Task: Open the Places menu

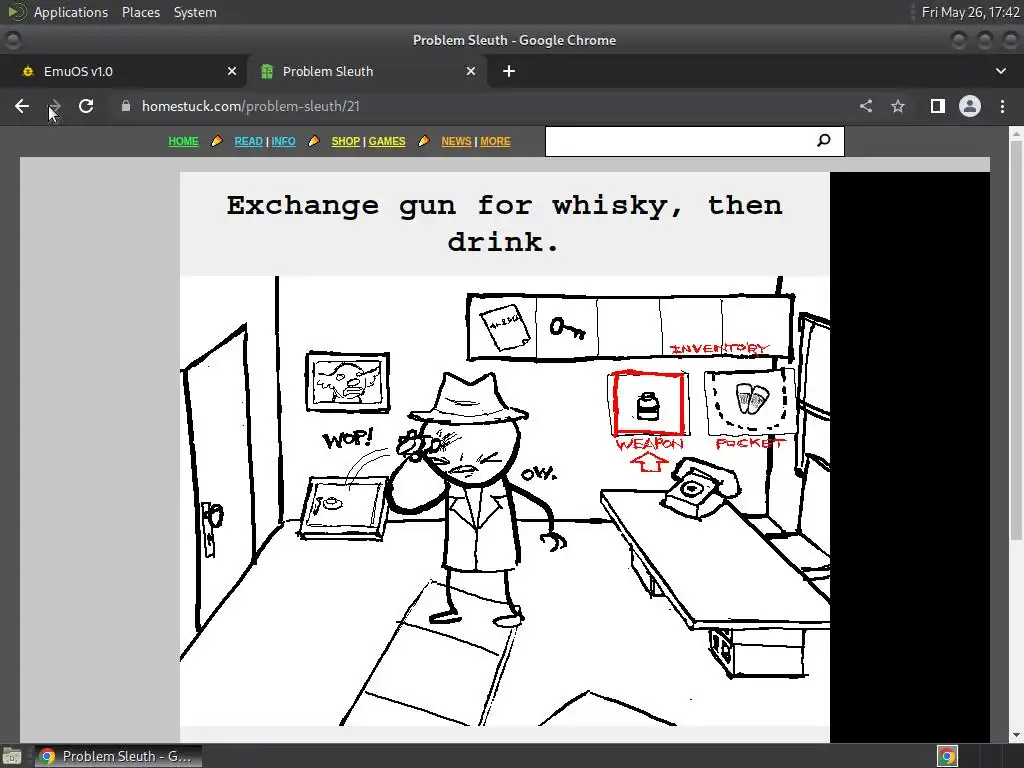Action: [140, 12]
